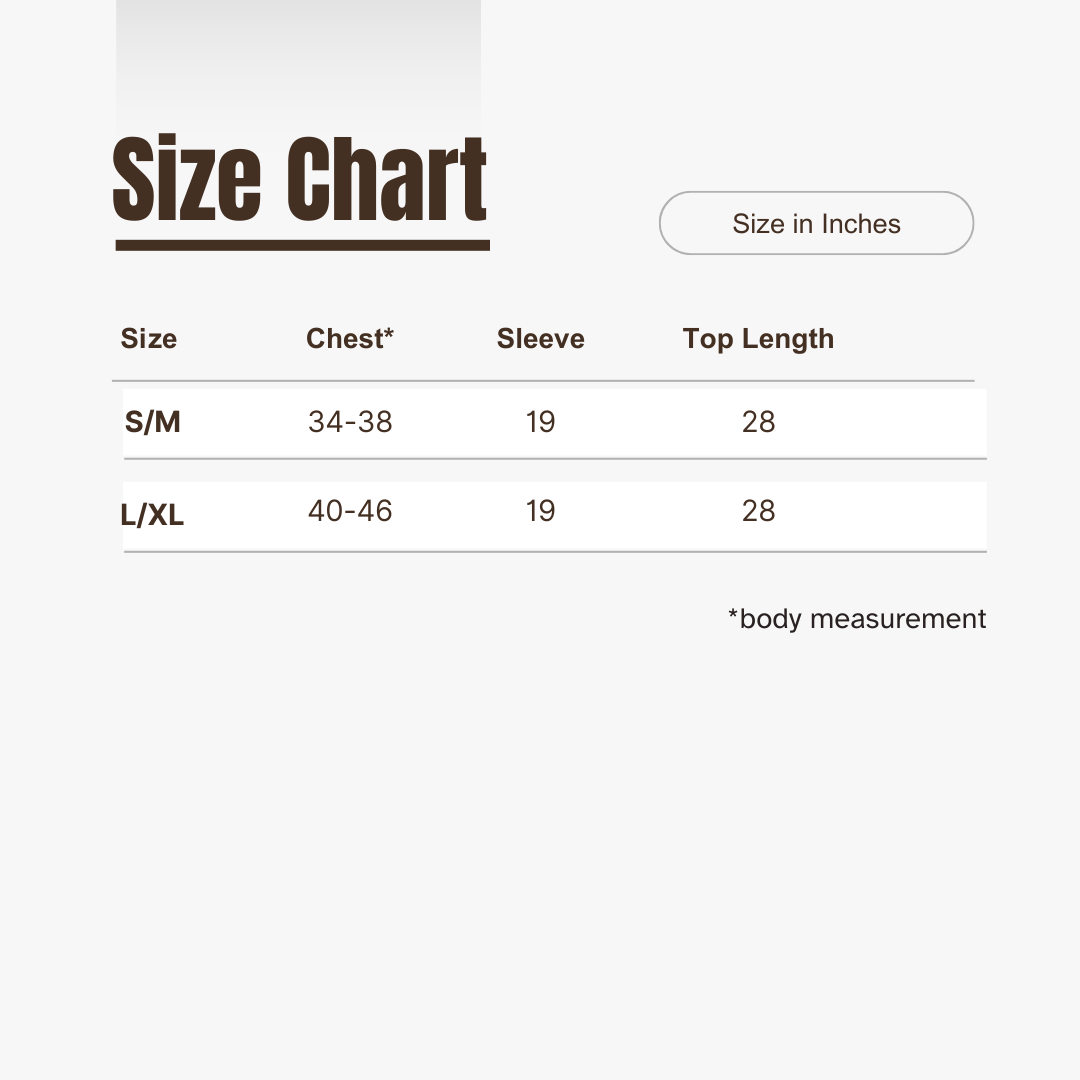1080x1080 pixels.
Task: Select the top length 28 in the S/M row
Action: click(x=759, y=422)
